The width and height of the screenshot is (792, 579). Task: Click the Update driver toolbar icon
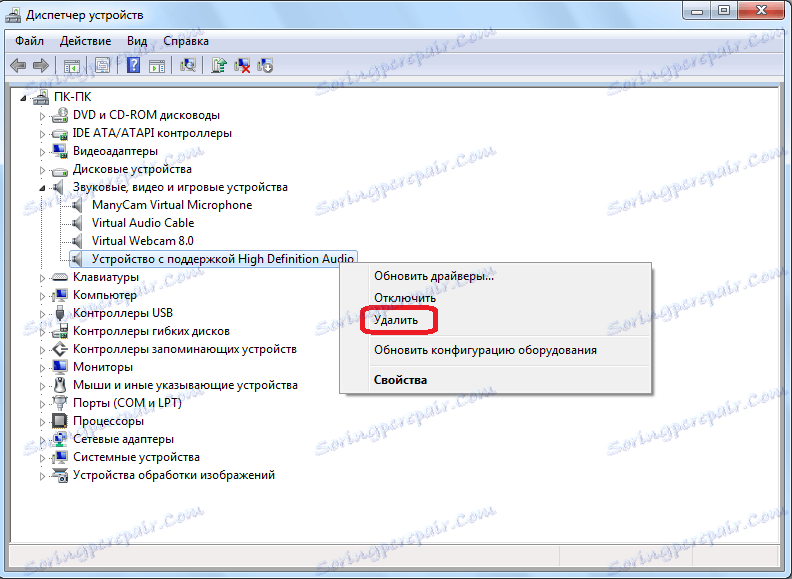[219, 65]
